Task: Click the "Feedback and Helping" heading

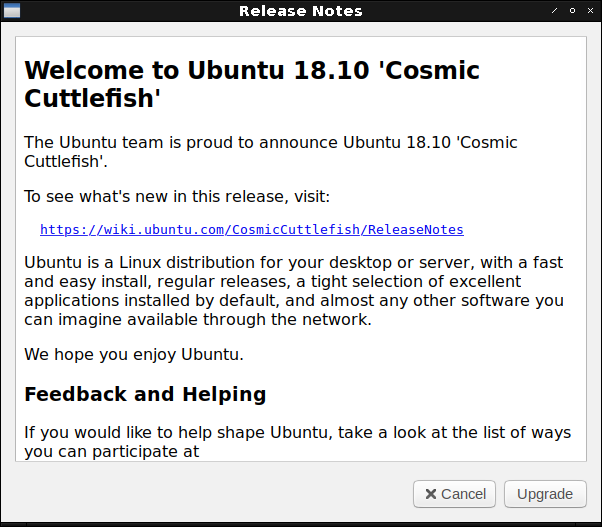Action: [145, 394]
